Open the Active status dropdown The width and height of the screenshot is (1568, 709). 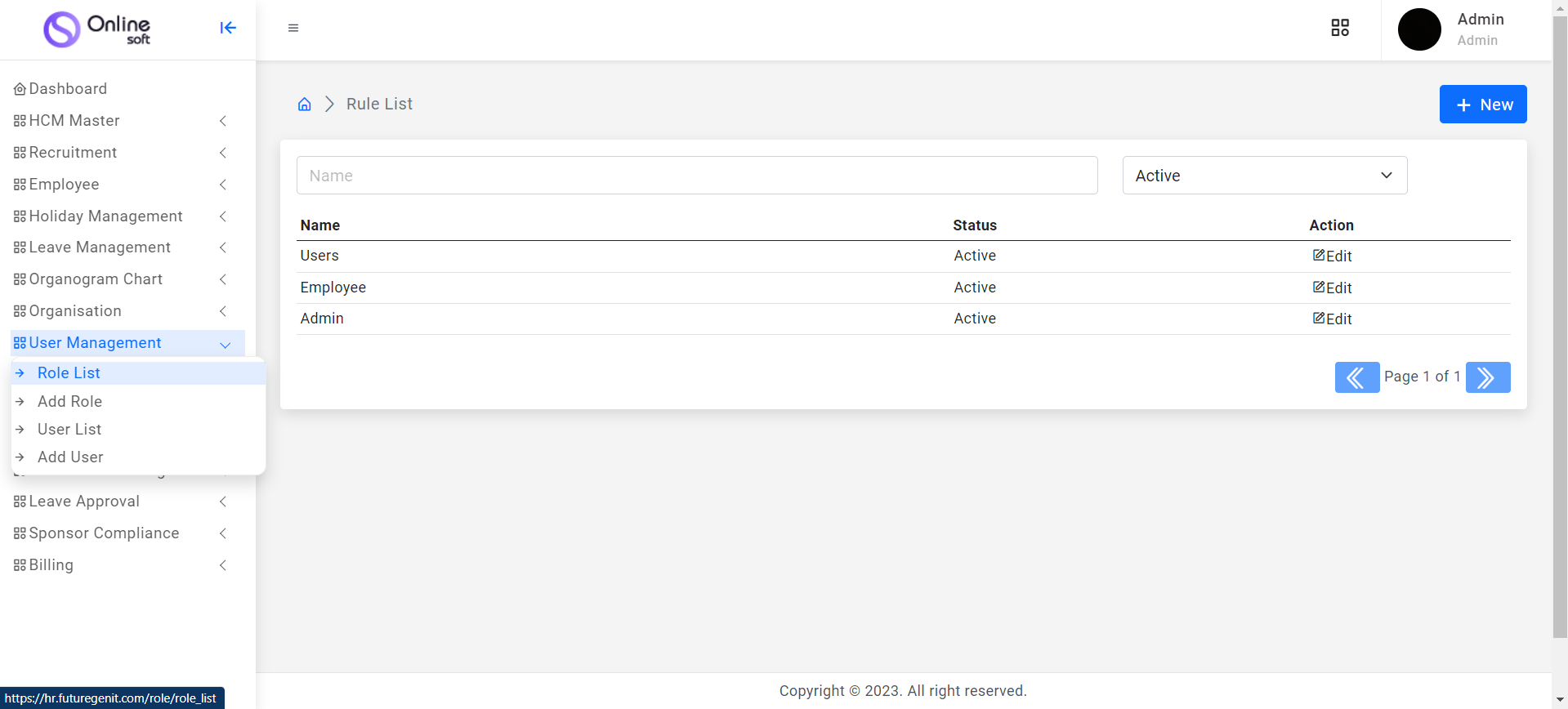[x=1264, y=176]
